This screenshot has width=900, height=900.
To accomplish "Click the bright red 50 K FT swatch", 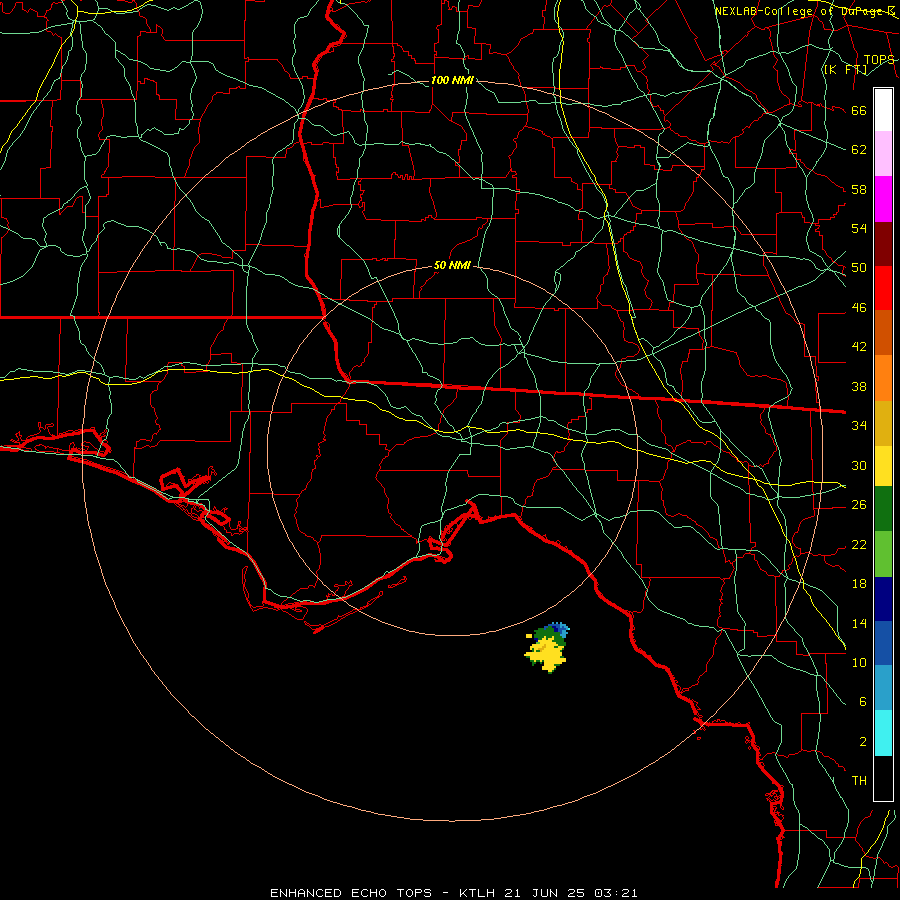I will click(883, 289).
